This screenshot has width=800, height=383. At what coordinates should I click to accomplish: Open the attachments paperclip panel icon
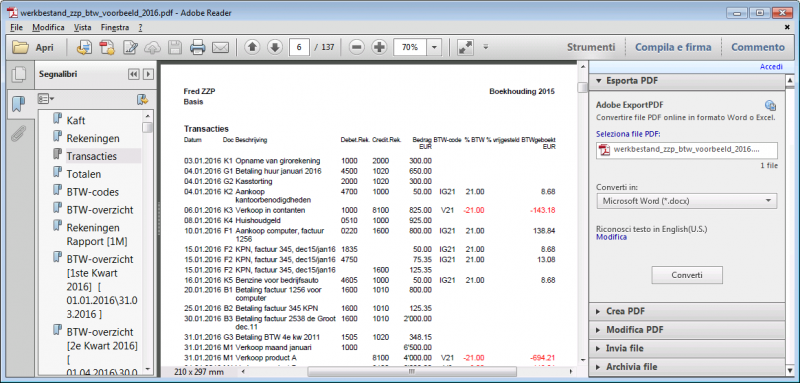[19, 133]
